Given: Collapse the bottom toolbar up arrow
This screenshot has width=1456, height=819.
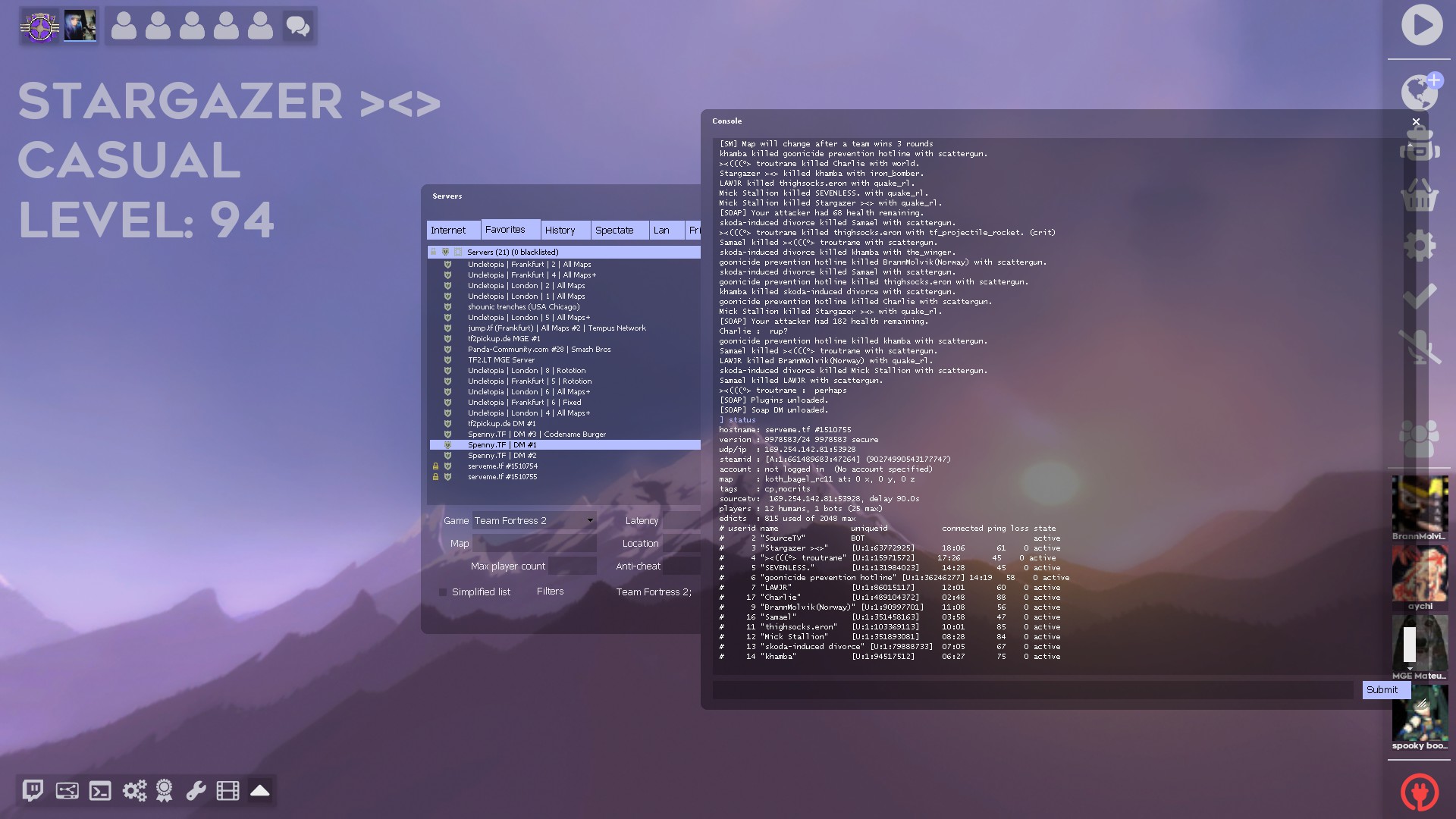Looking at the screenshot, I should [x=260, y=791].
